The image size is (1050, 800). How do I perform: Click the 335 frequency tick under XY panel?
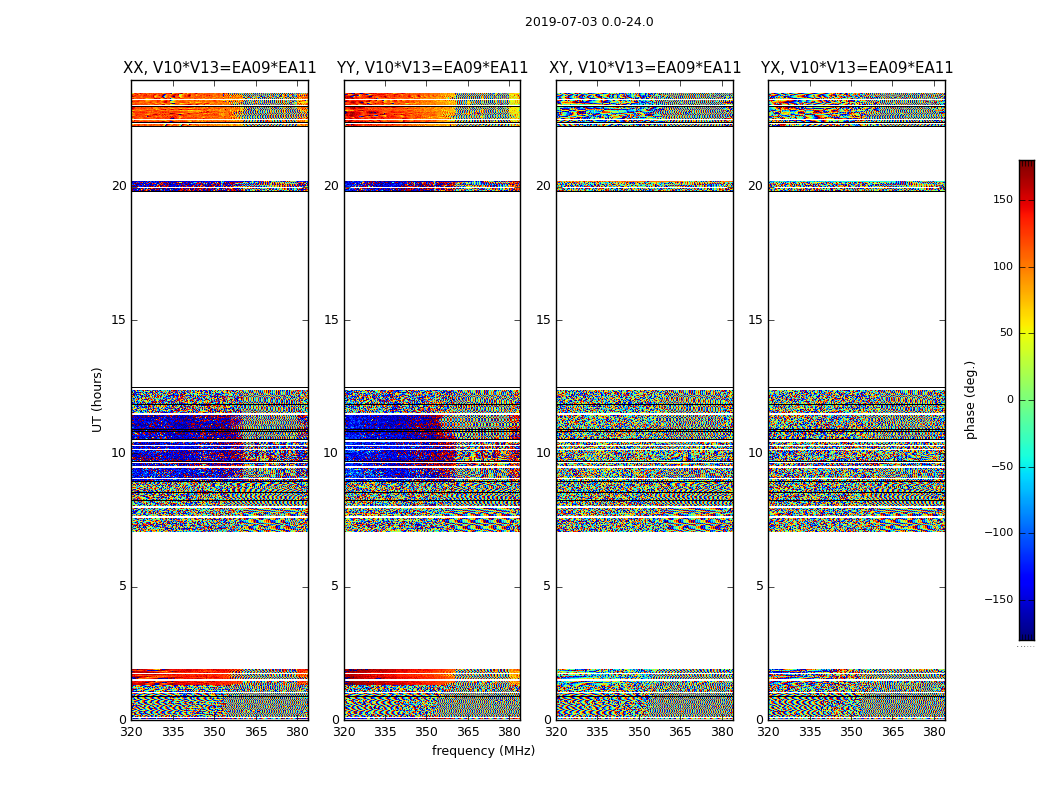597,732
